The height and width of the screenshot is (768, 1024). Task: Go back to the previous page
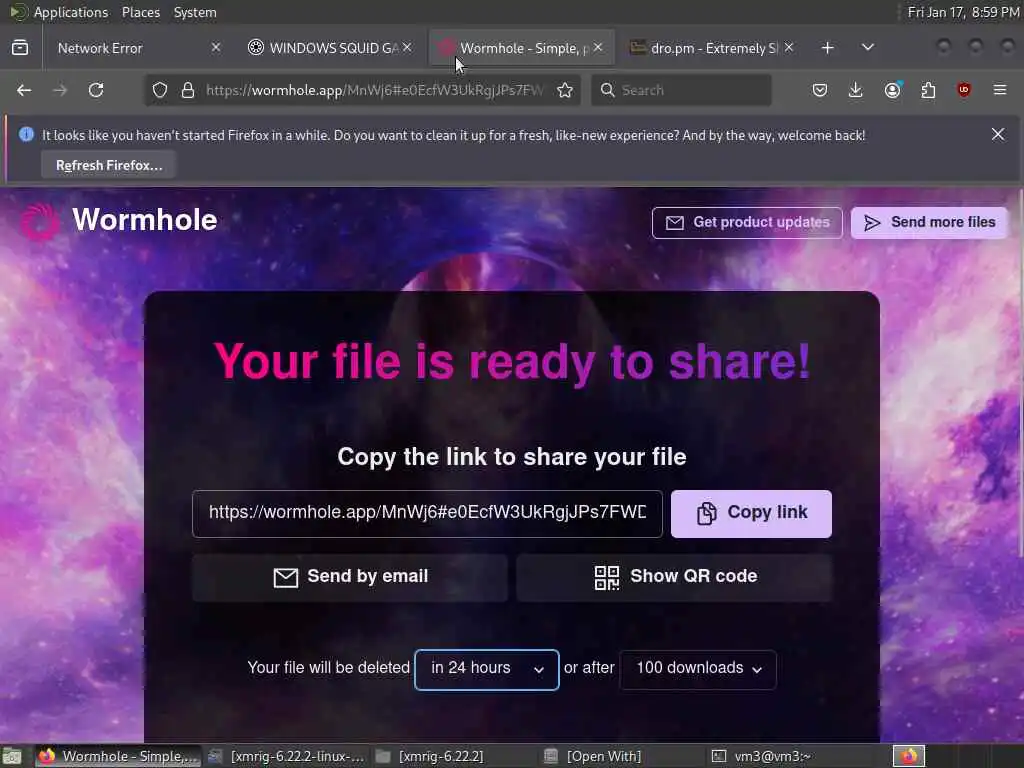tap(24, 90)
